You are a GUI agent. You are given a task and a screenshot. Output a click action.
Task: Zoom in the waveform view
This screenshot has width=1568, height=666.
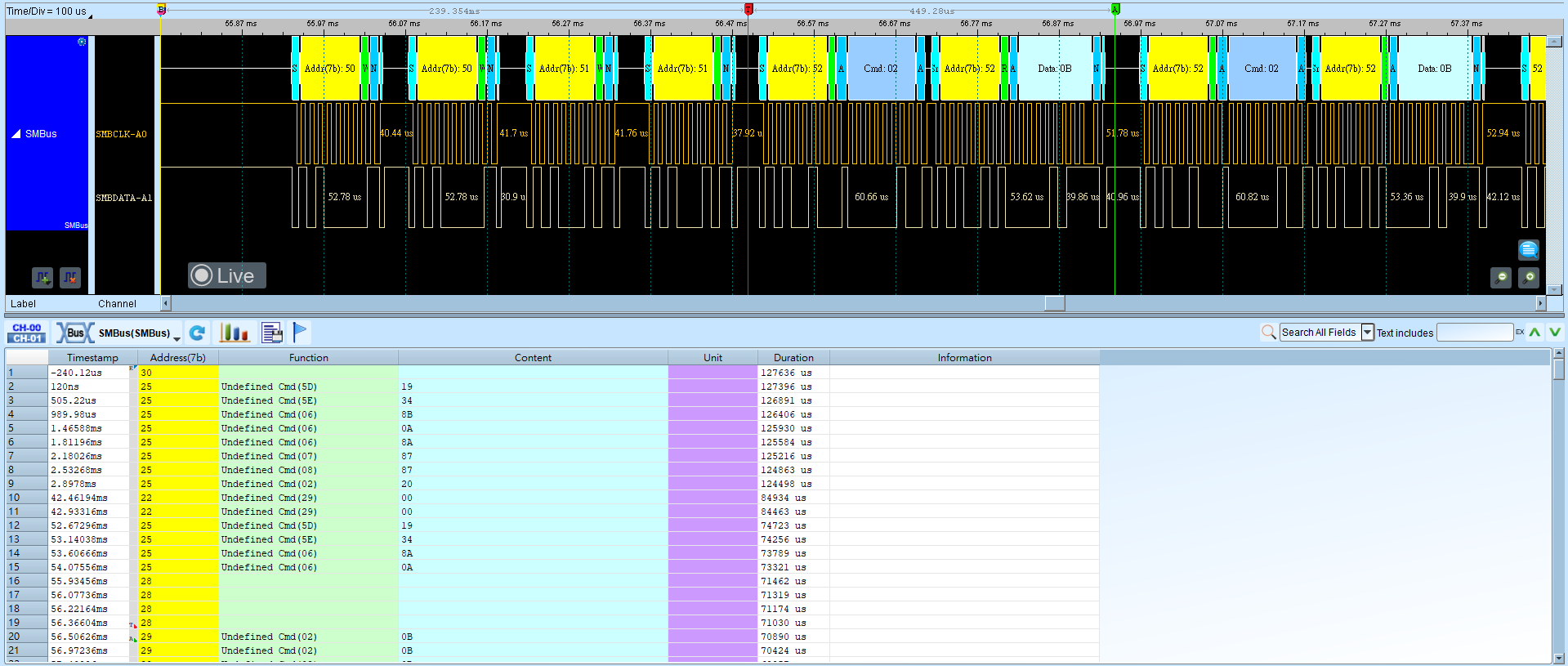[x=1528, y=278]
